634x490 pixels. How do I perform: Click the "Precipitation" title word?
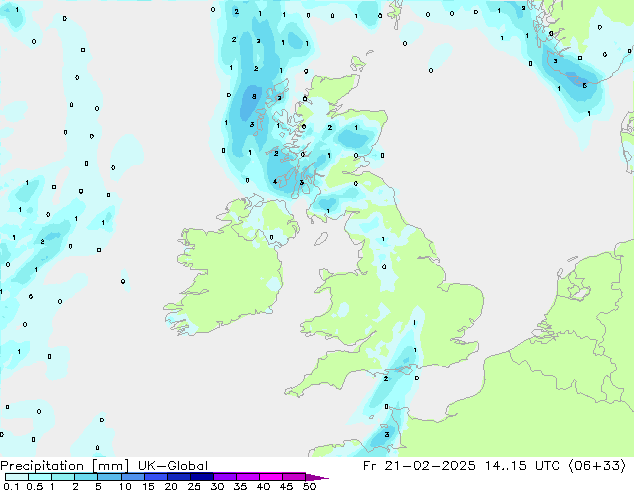[42, 466]
